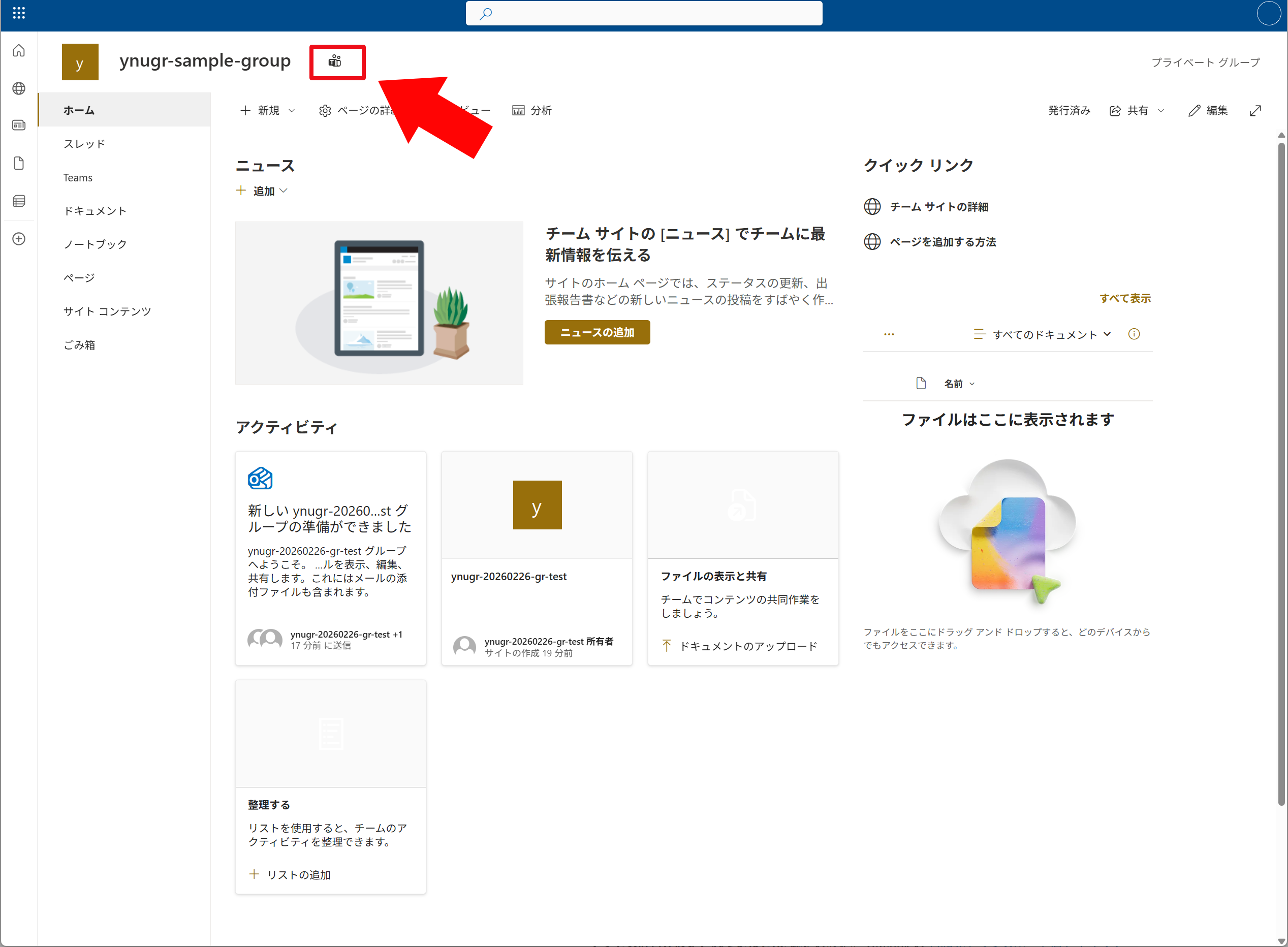Click the expand content arrows icon
Viewport: 1288px width, 947px height.
1255,111
